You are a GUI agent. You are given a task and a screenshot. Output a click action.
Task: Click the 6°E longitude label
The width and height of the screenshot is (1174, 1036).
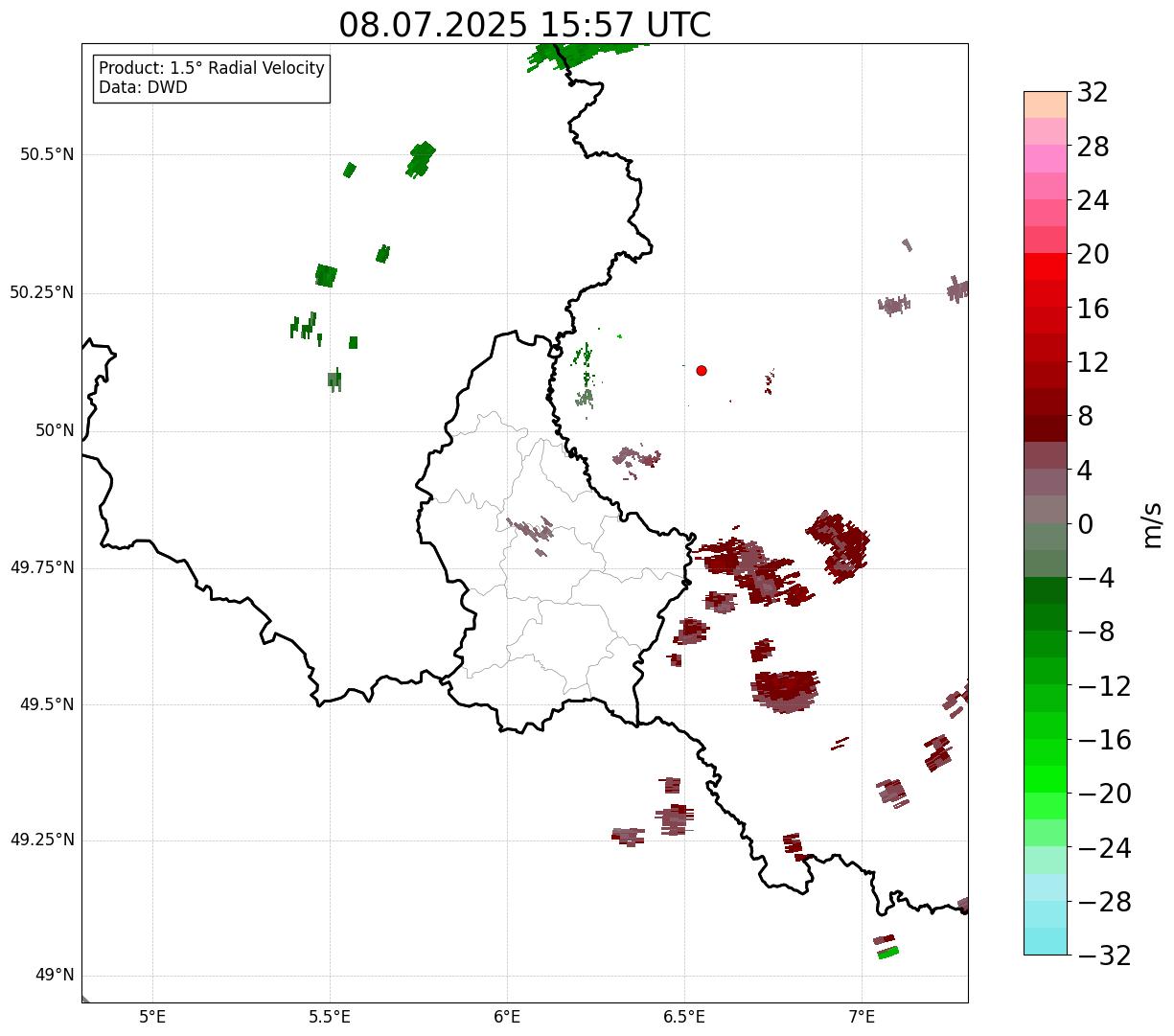[x=508, y=1016]
